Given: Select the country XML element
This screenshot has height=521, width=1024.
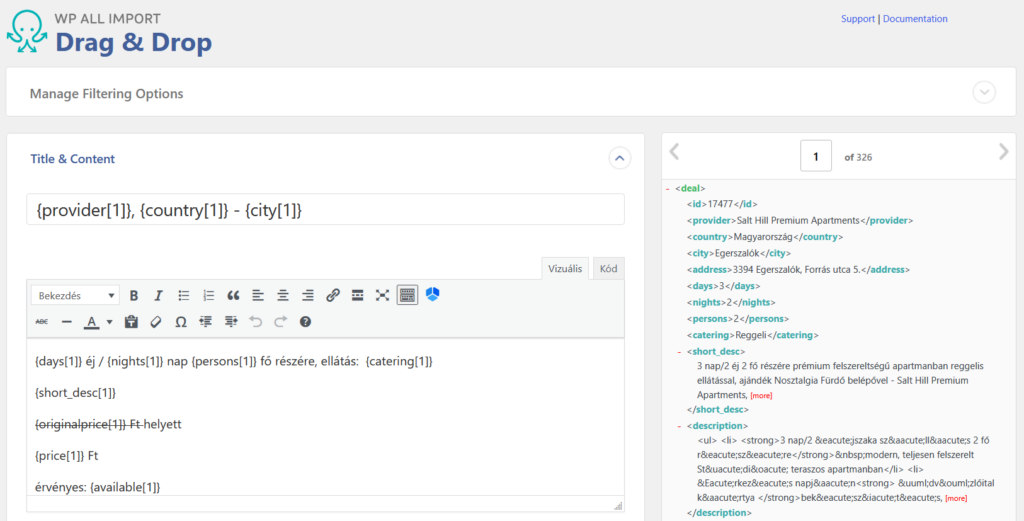Looking at the screenshot, I should [765, 237].
